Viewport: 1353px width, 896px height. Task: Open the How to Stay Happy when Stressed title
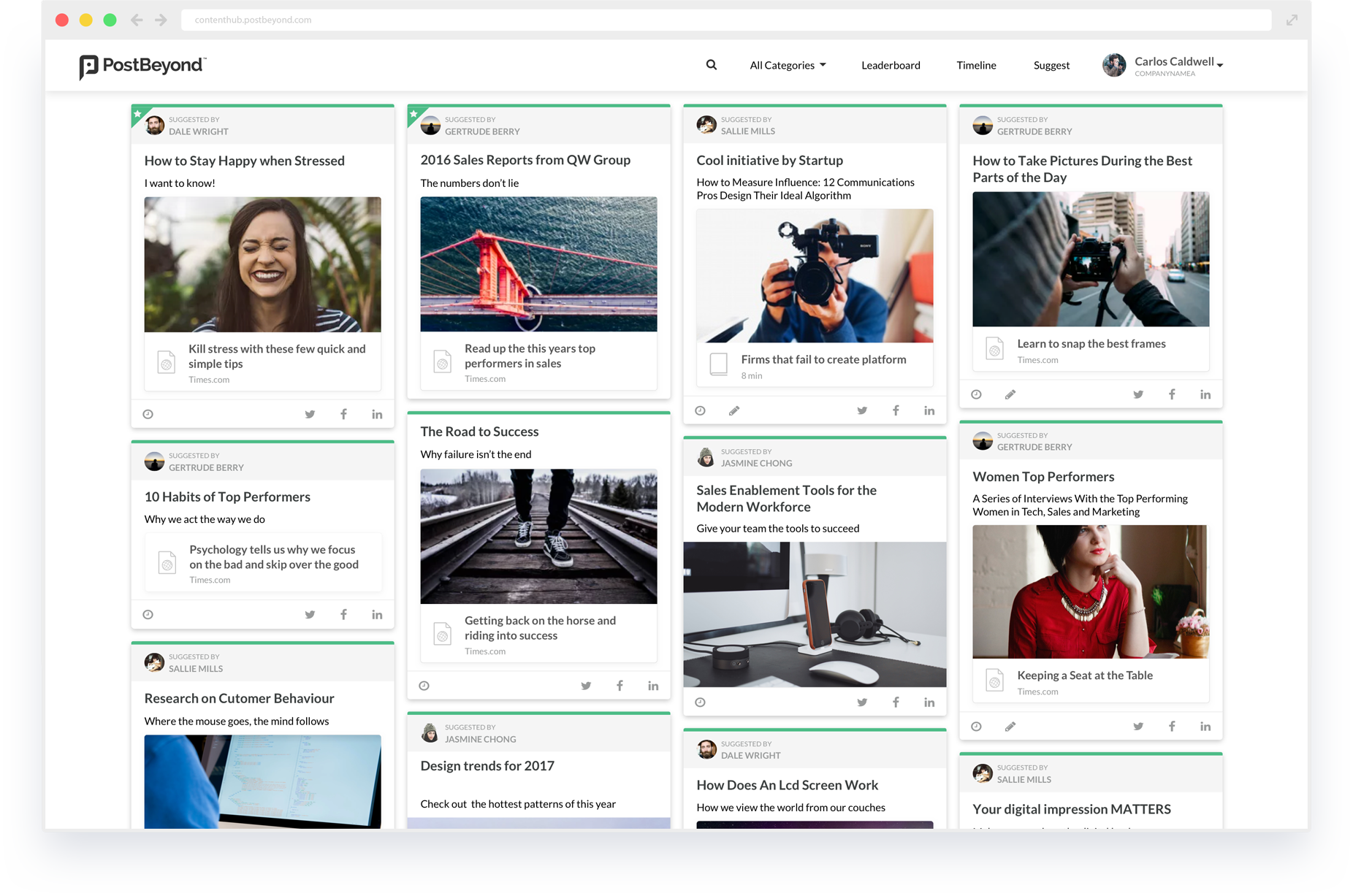coord(244,161)
